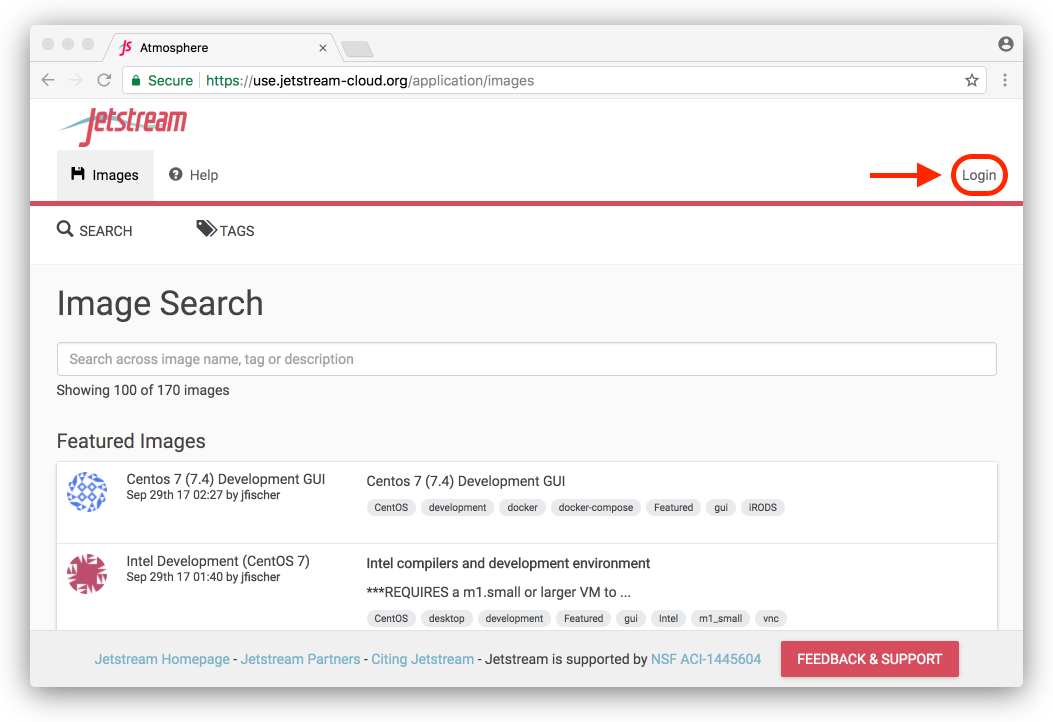Click the Login link
1053x722 pixels.
tap(979, 175)
